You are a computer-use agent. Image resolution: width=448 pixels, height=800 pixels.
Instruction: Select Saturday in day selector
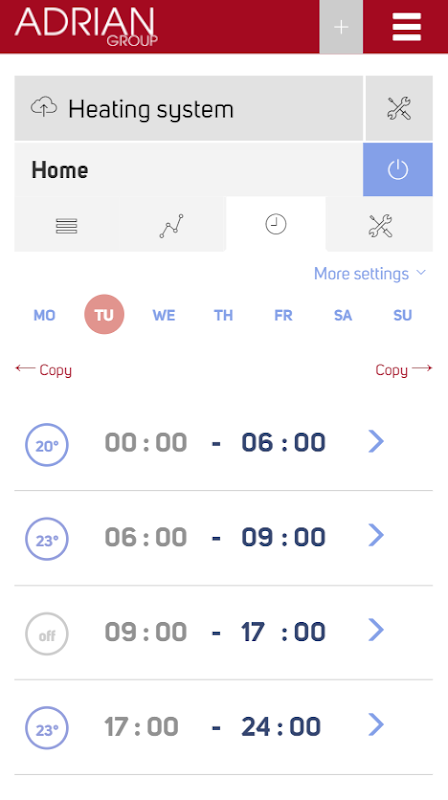click(343, 315)
